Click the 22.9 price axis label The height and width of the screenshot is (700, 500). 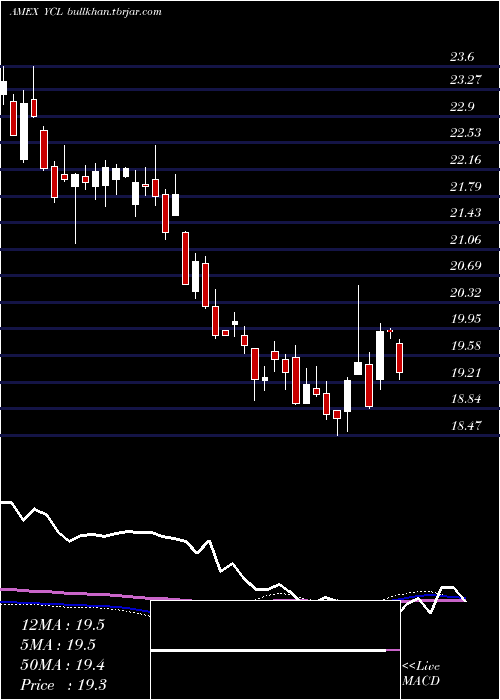point(462,107)
